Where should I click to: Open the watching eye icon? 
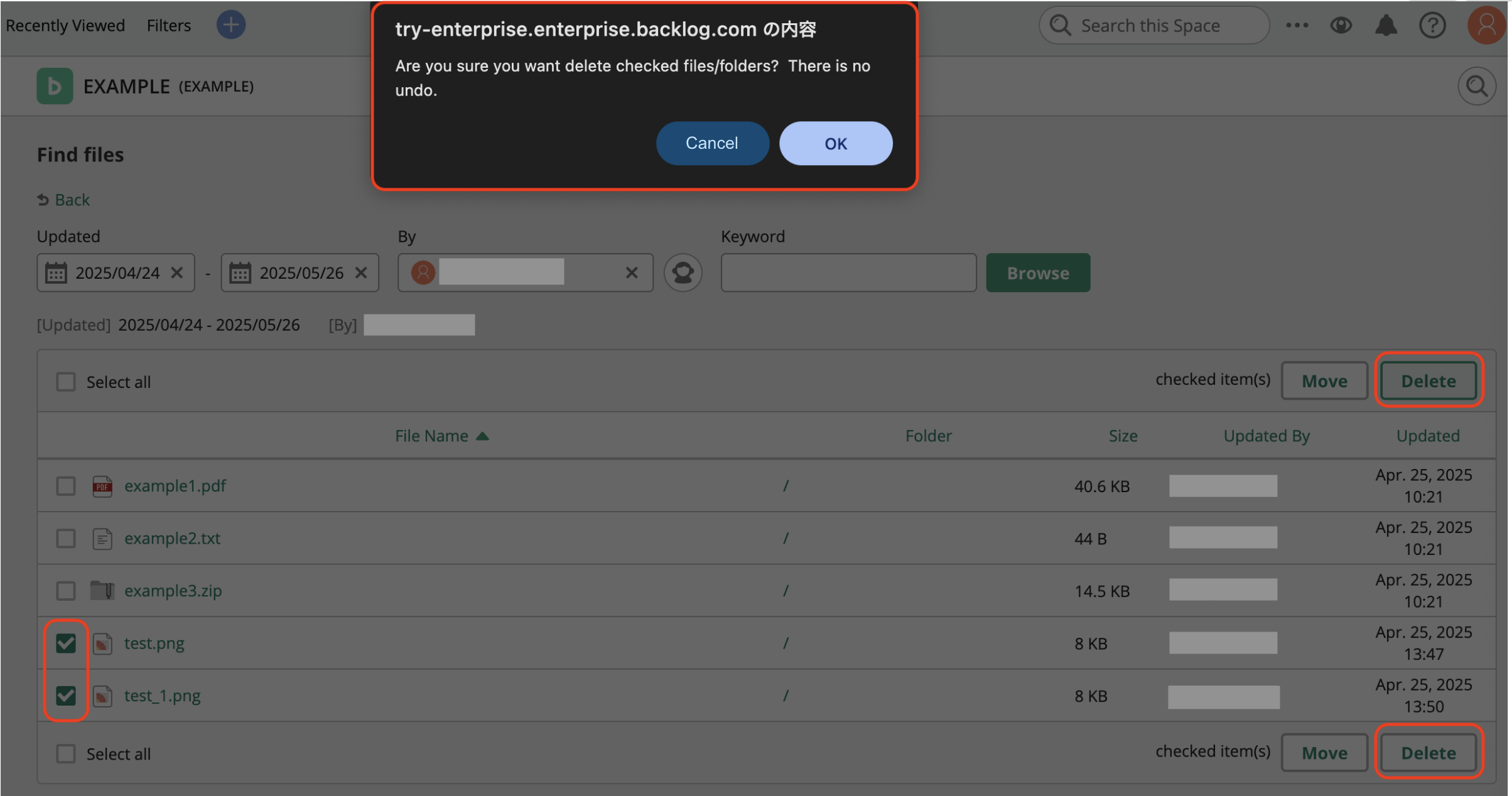[1341, 25]
